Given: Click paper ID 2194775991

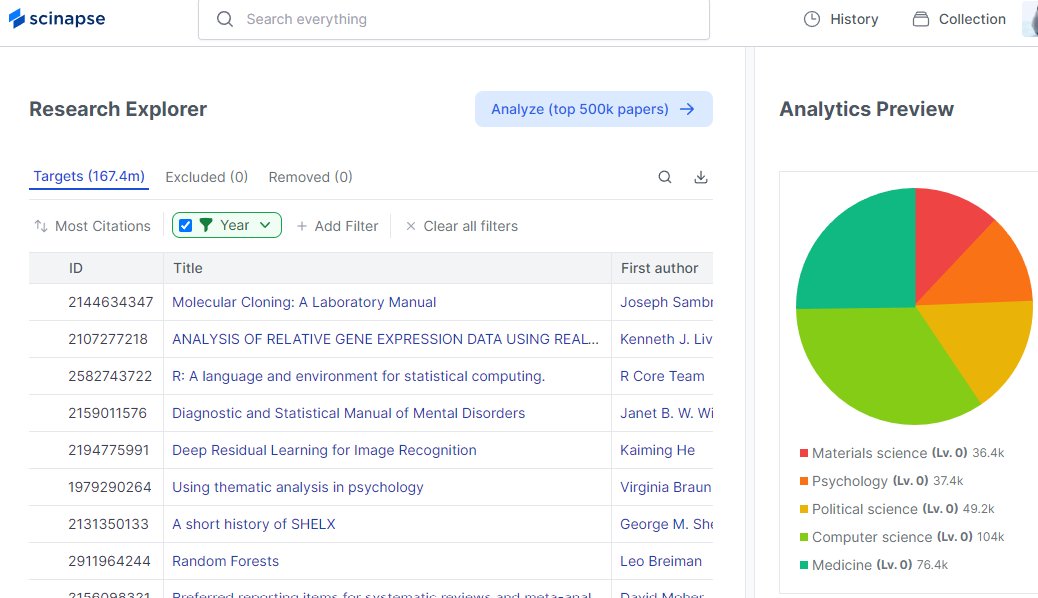Looking at the screenshot, I should [x=109, y=450].
